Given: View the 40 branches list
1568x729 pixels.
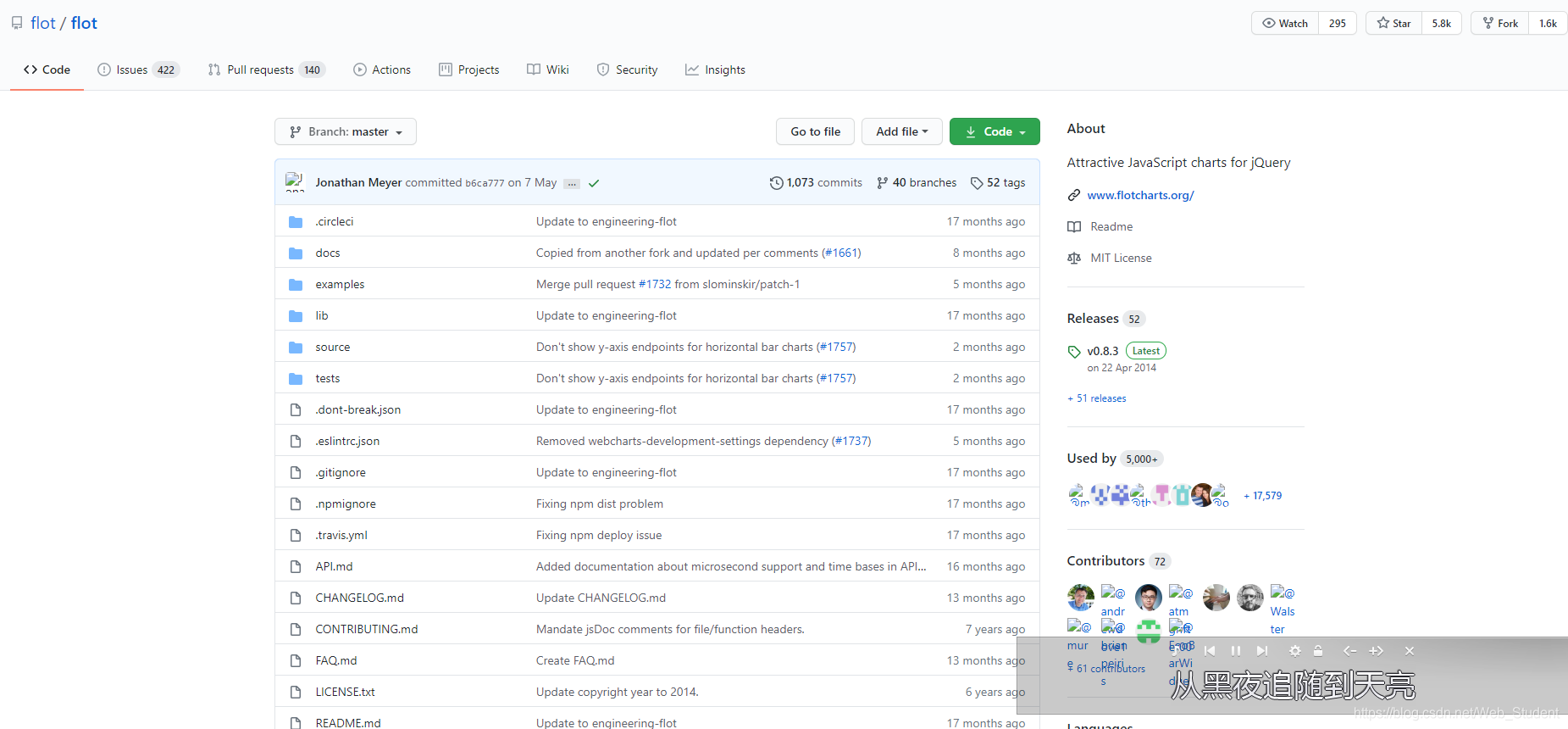Looking at the screenshot, I should point(917,182).
